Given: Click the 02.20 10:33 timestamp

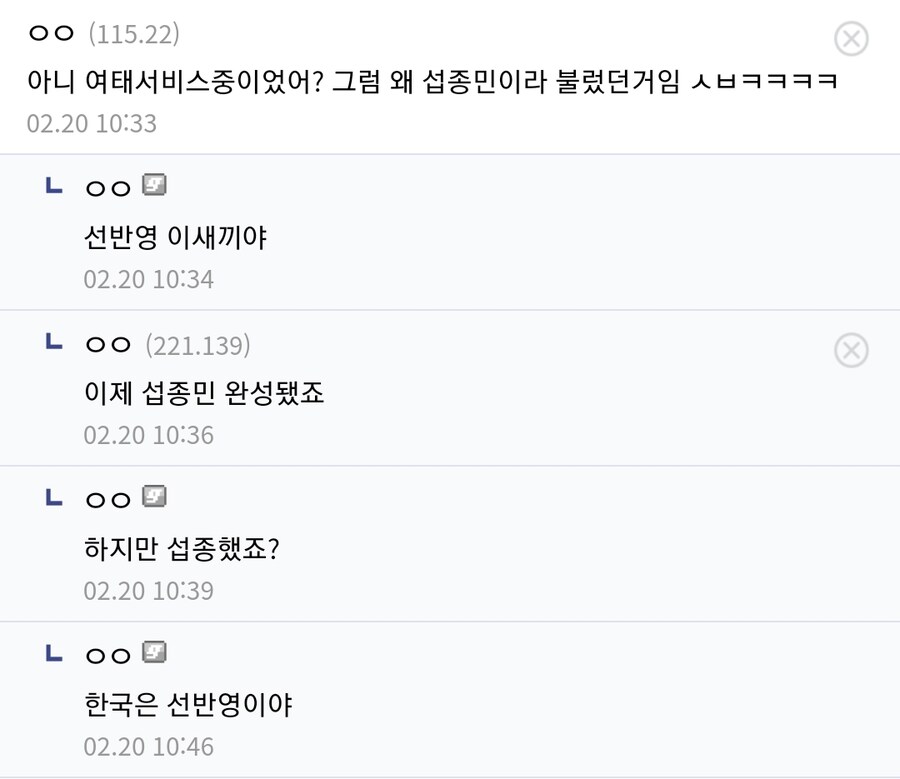Looking at the screenshot, I should pyautogui.click(x=92, y=123).
